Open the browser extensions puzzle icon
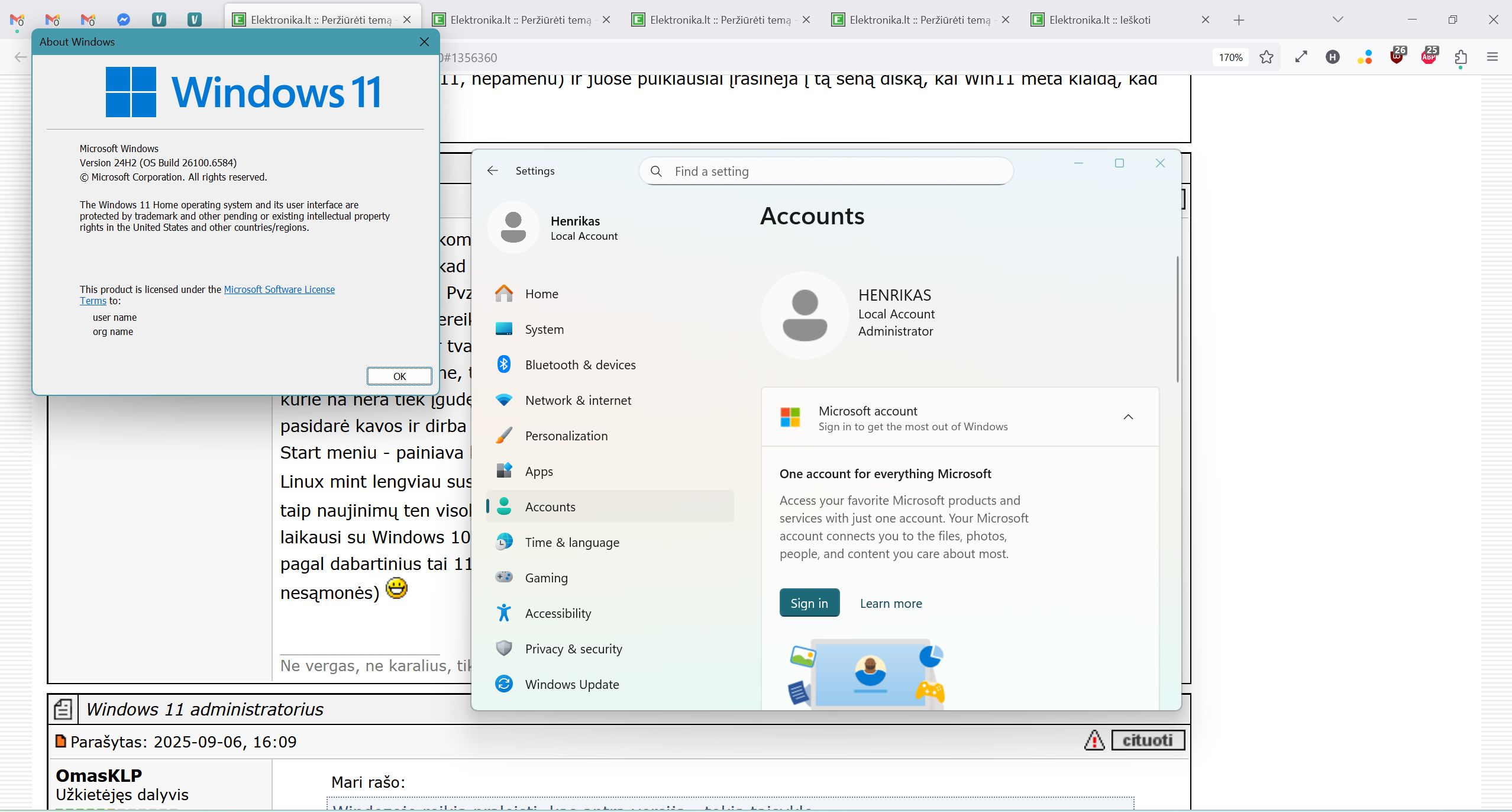 coord(1461,57)
